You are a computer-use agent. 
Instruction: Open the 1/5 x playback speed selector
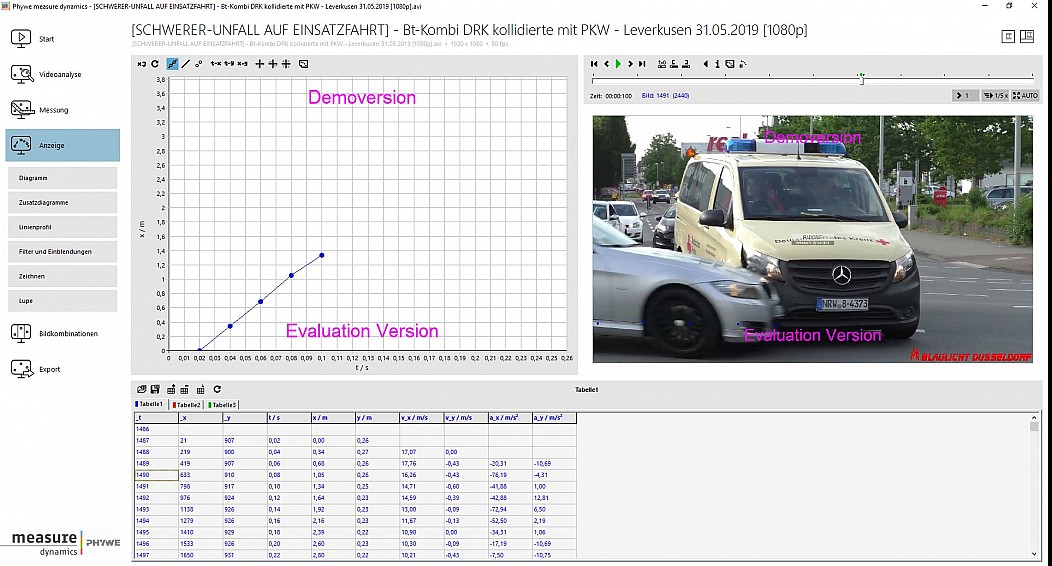995,96
